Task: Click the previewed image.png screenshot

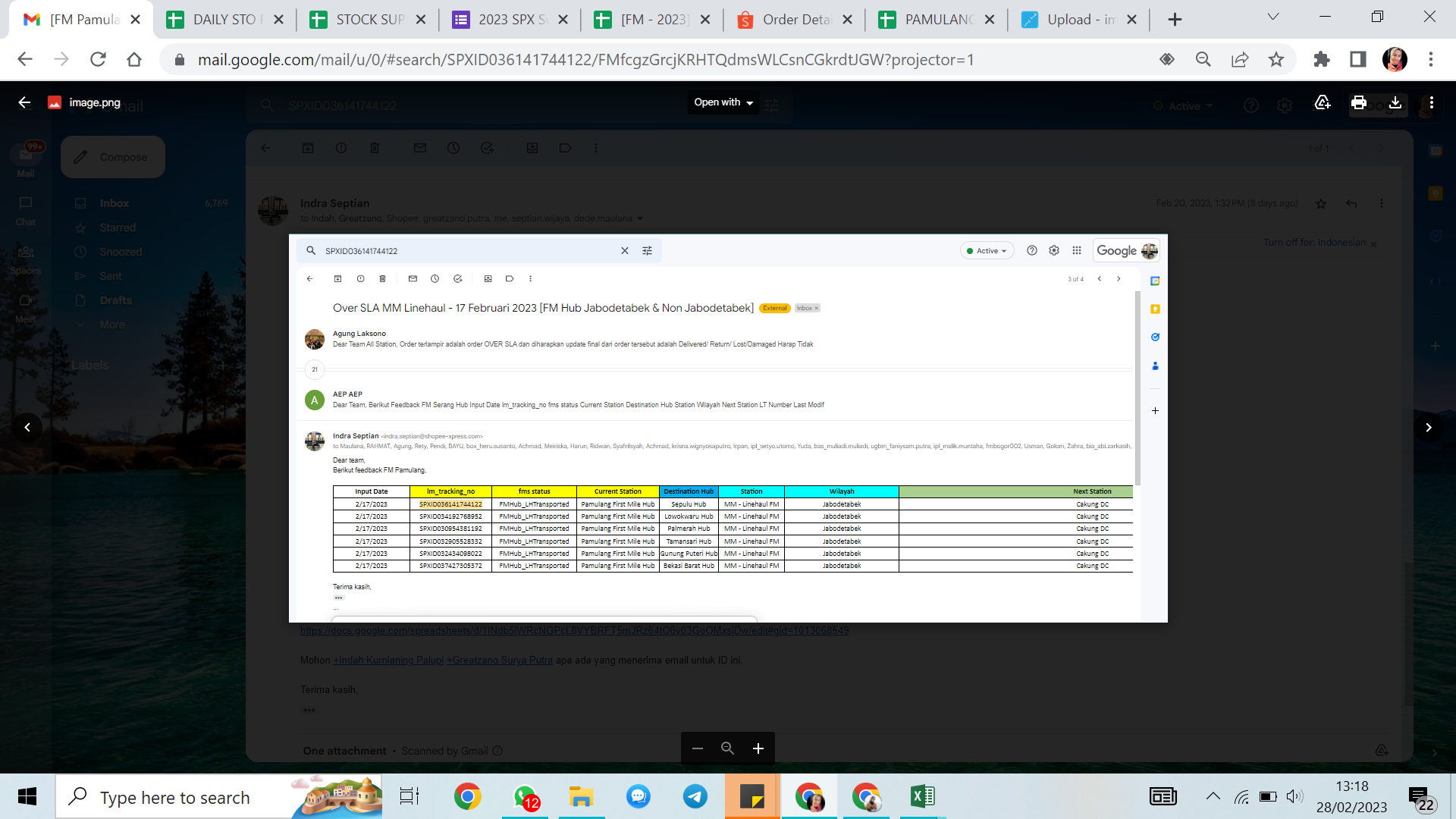Action: tap(728, 428)
